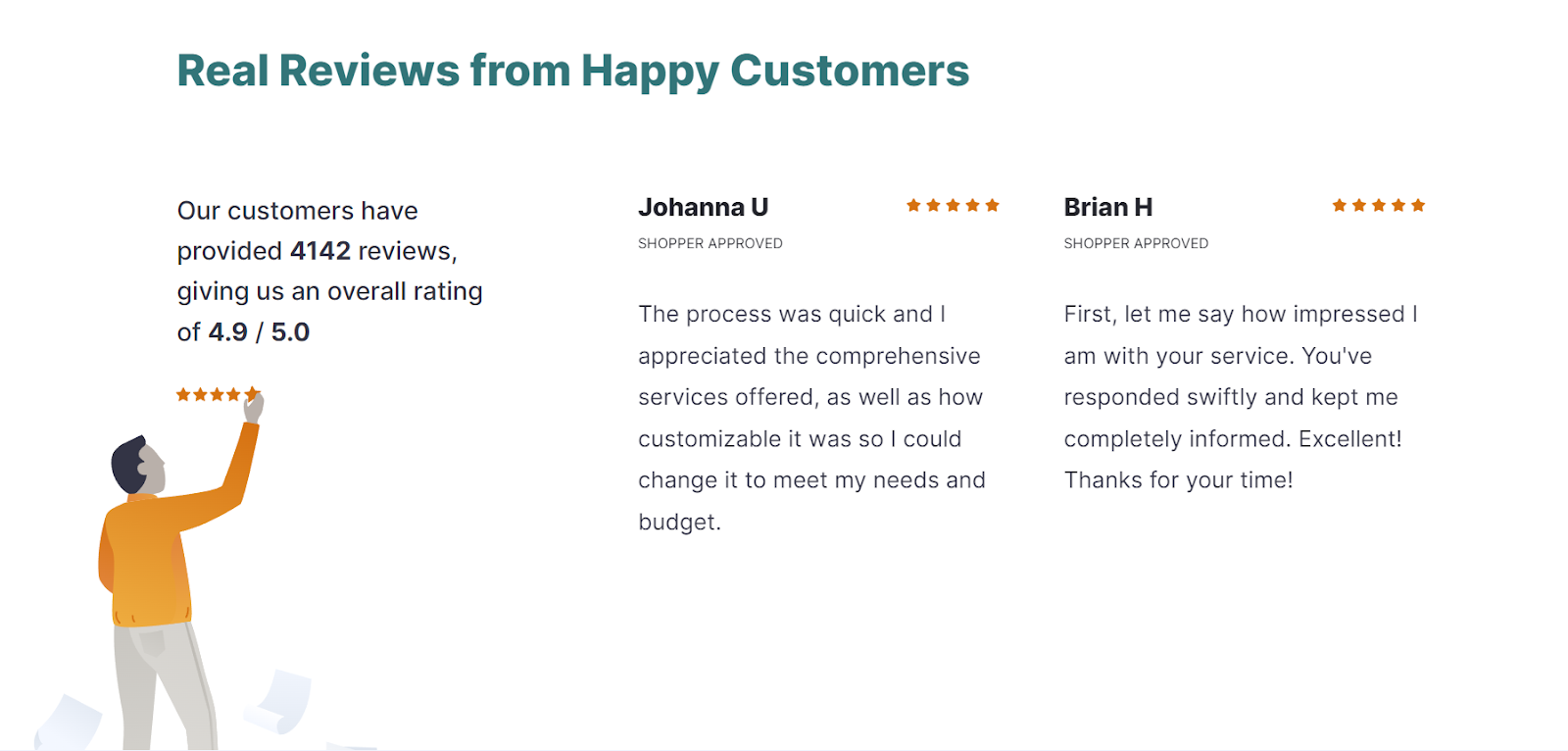Click Brian H's review text about swift responses
1568x751 pixels.
[1242, 397]
